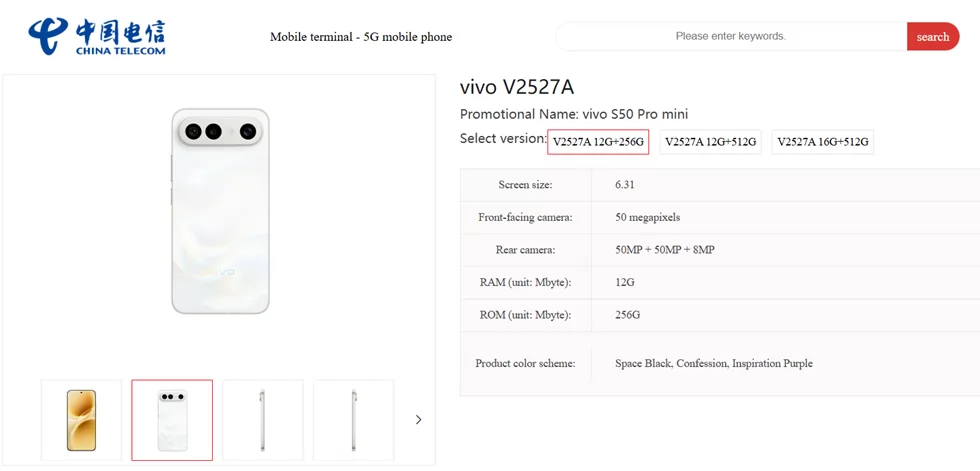
Task: Show next thumbnails with right chevron
Action: 418,420
